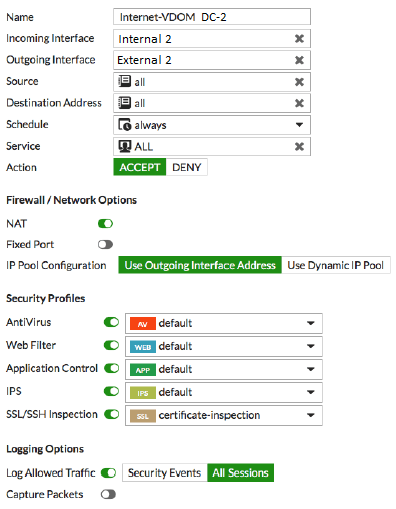The width and height of the screenshot is (396, 509).
Task: Click the tan SSL inspection profile icon
Action: point(143,416)
